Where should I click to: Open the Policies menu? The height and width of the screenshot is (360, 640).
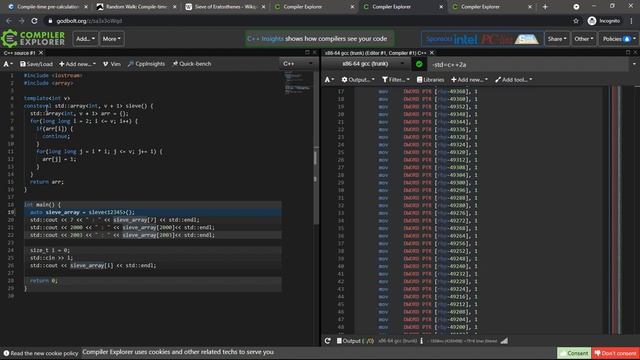pos(619,39)
